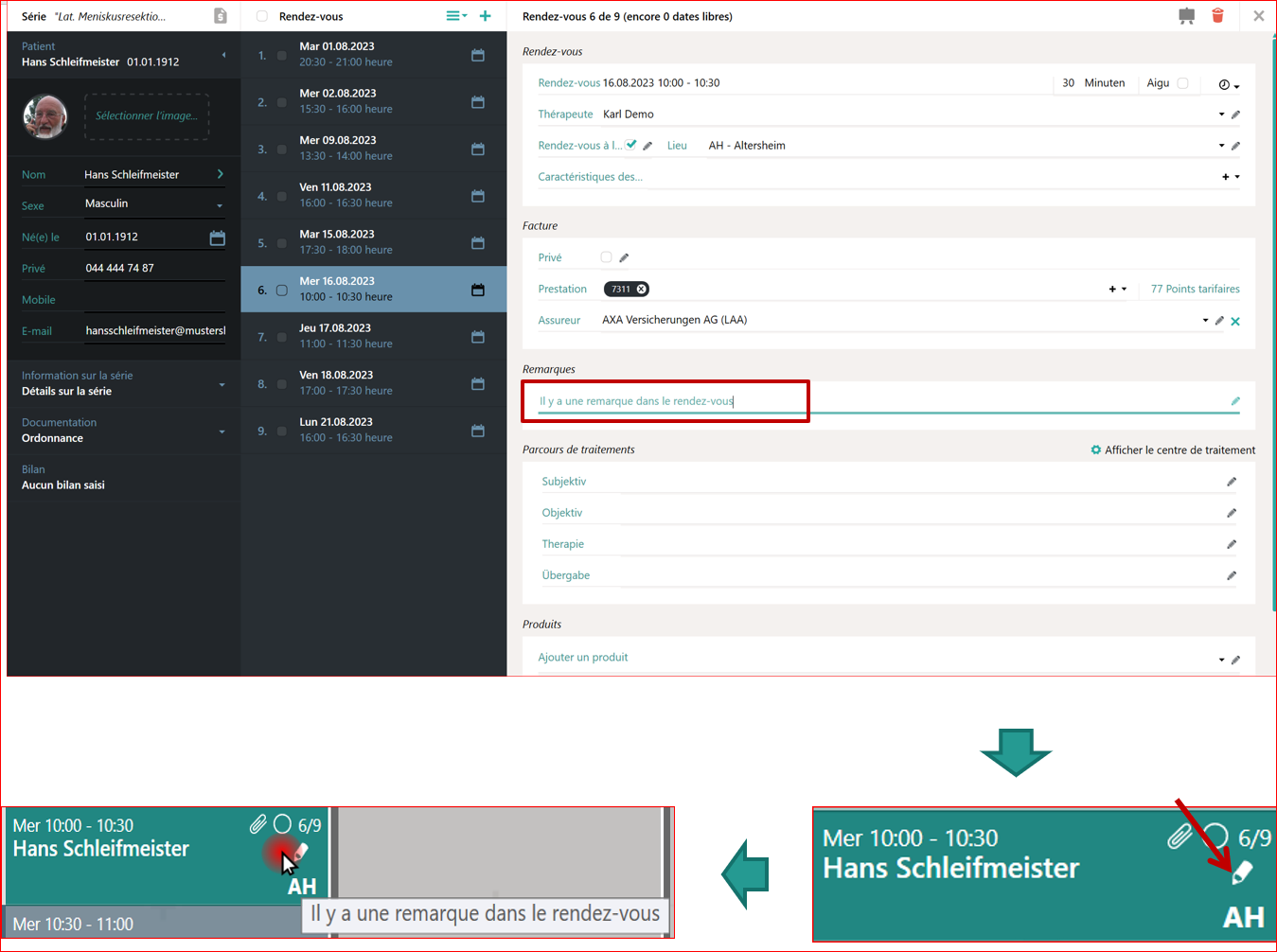1277x952 pixels.
Task: Enable the Aigu checkbox
Action: point(1182,83)
